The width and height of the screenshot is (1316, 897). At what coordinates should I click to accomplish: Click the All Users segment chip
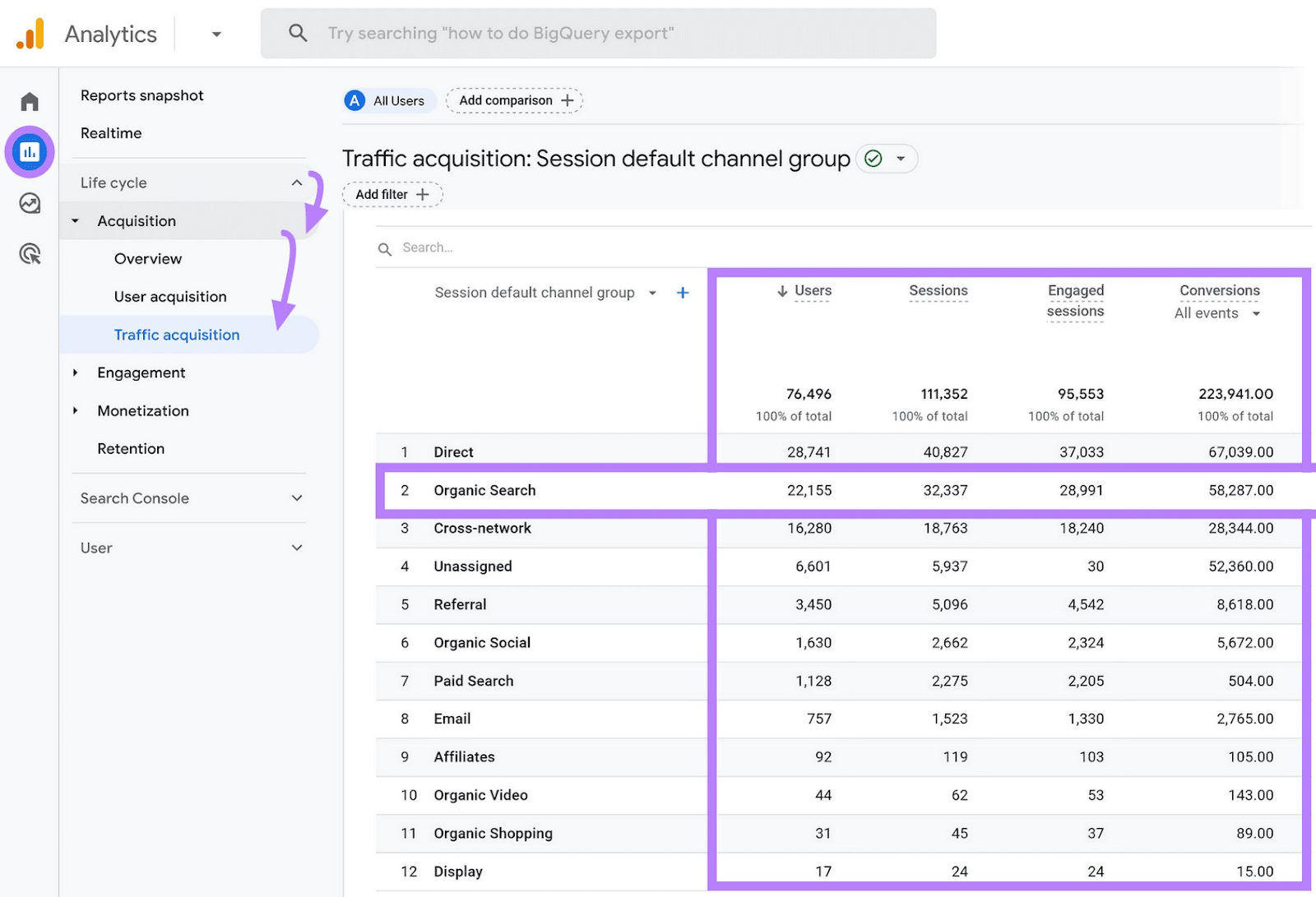coord(387,99)
